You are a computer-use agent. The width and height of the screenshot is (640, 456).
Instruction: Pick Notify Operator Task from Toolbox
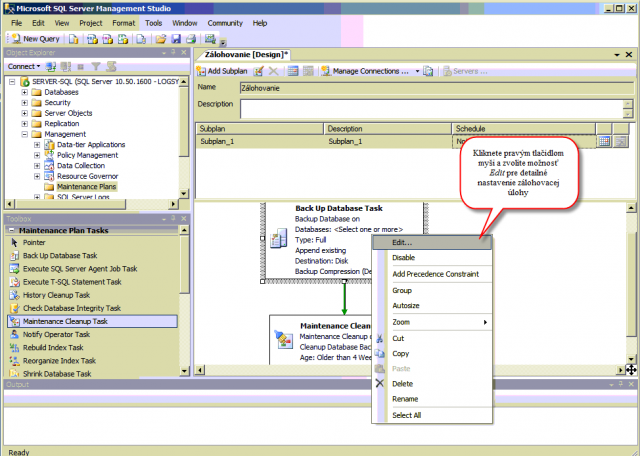click(x=93, y=334)
